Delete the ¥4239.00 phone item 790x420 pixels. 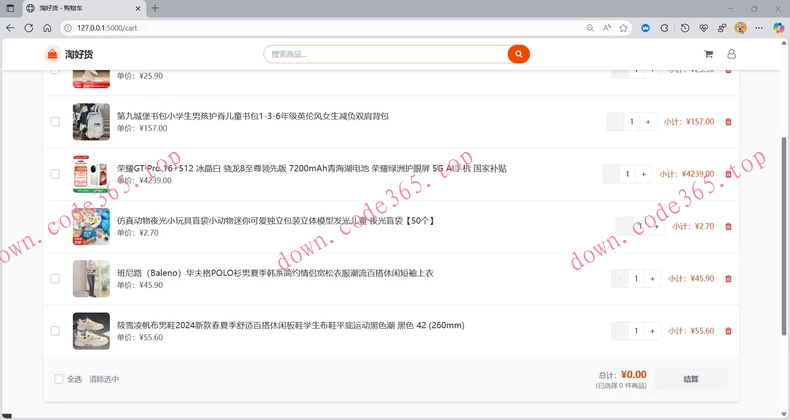tap(728, 174)
